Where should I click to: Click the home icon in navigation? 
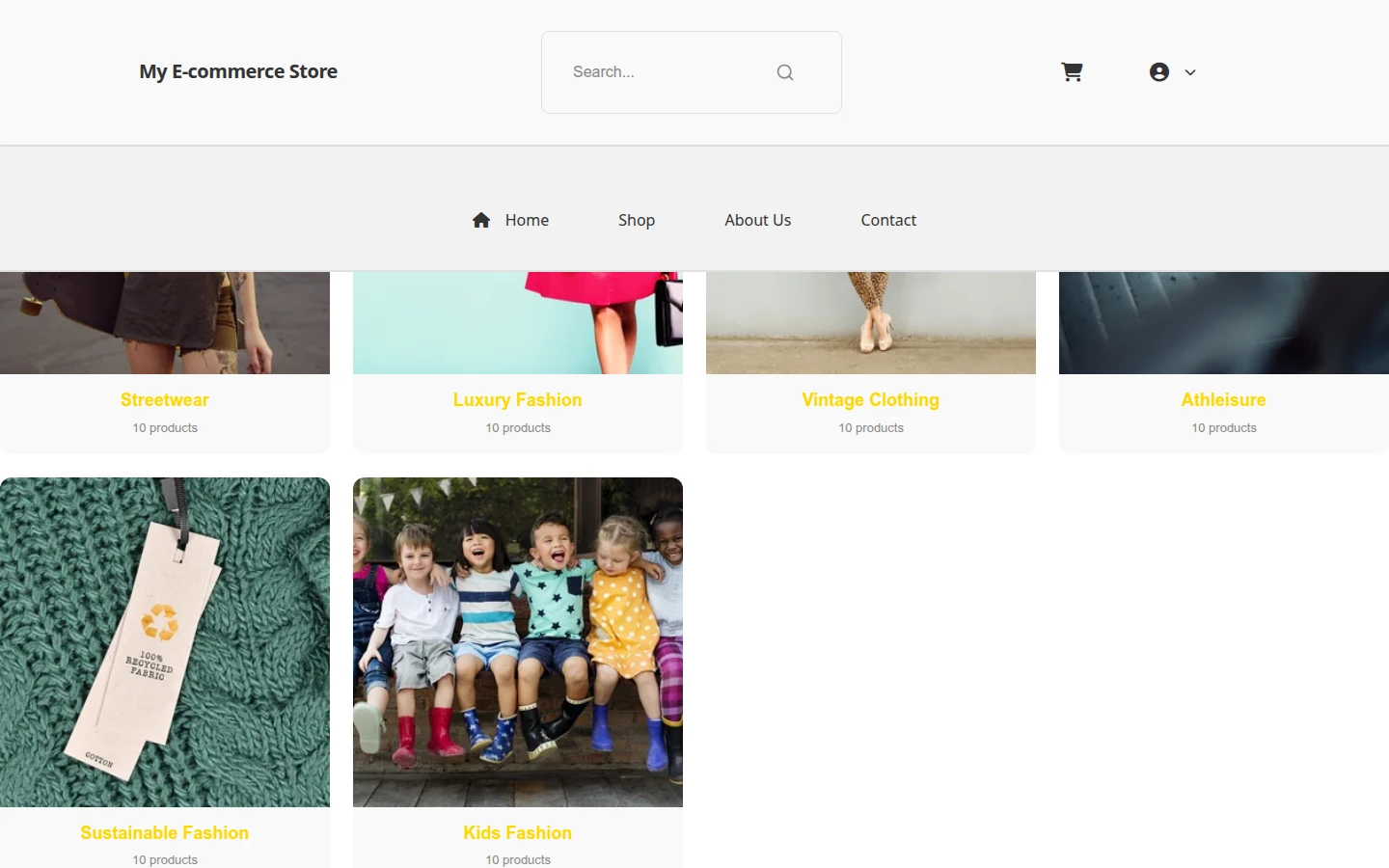pyautogui.click(x=481, y=220)
